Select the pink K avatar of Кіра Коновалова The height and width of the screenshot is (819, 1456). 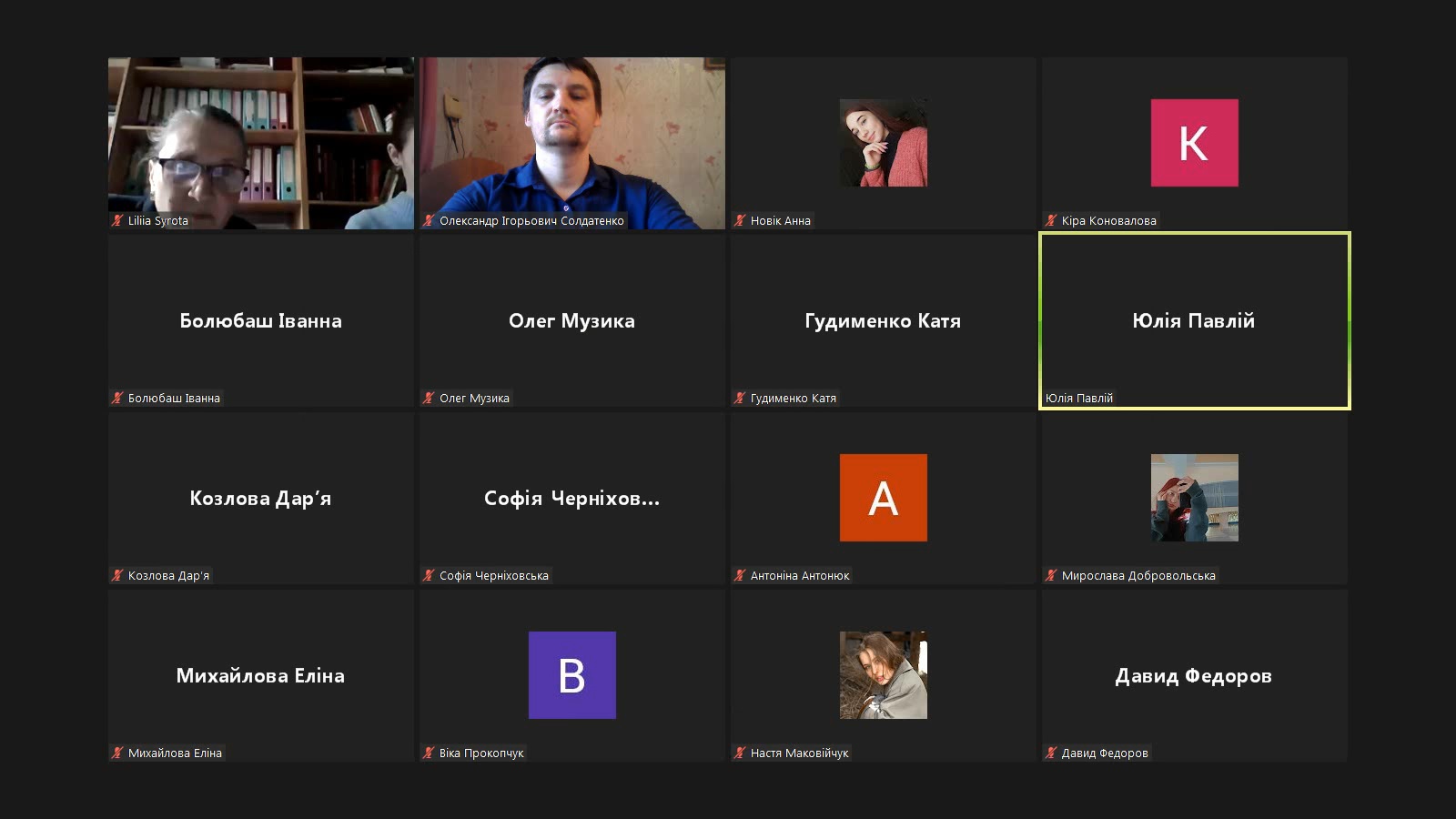coord(1194,143)
